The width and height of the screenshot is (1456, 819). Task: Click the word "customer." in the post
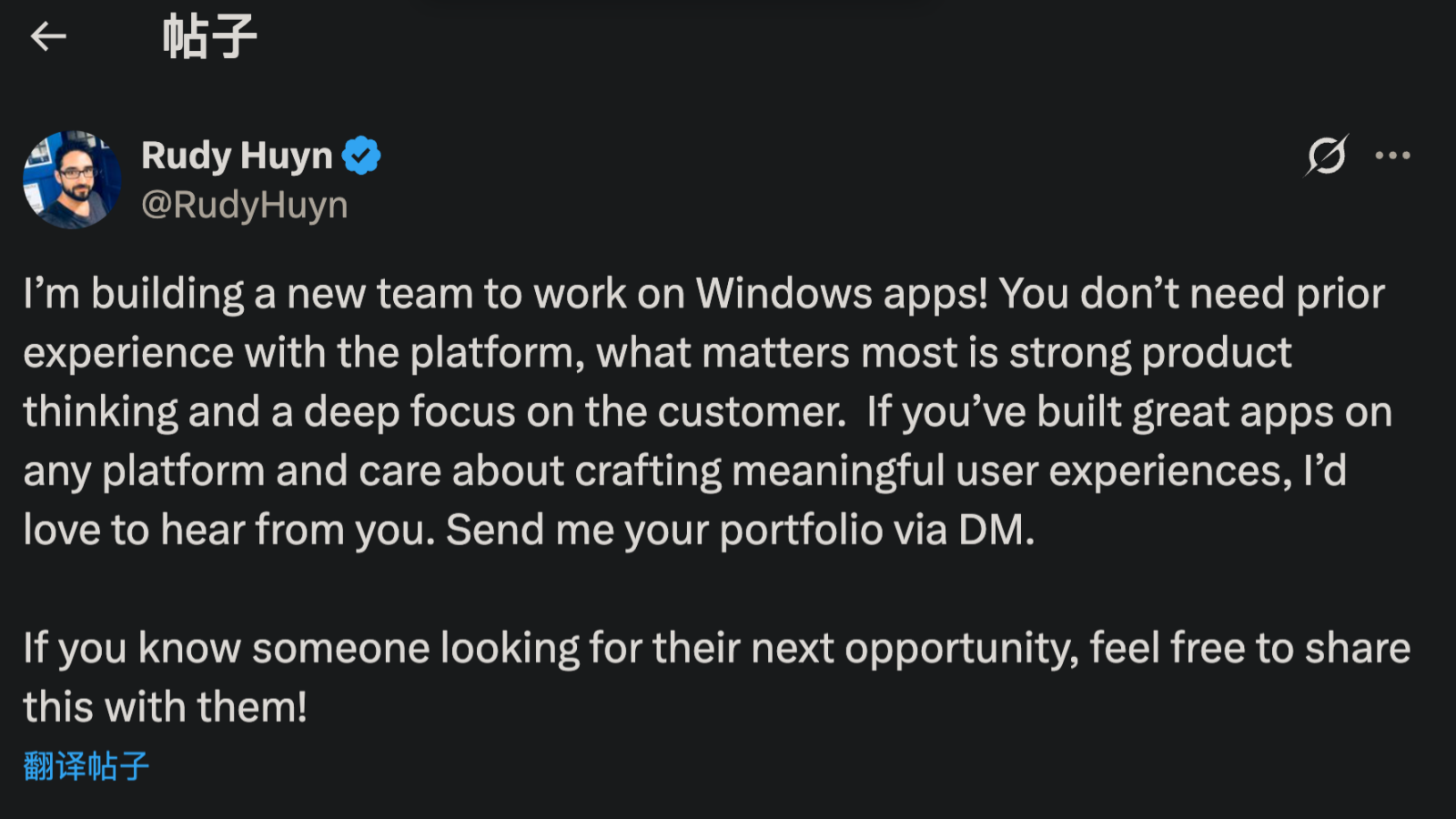pyautogui.click(x=752, y=412)
